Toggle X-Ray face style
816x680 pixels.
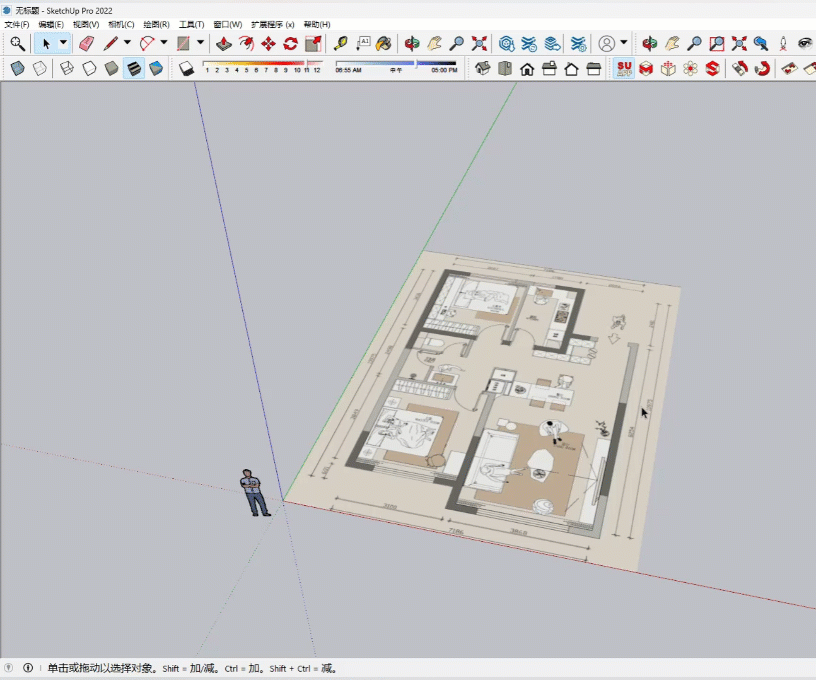click(18, 69)
